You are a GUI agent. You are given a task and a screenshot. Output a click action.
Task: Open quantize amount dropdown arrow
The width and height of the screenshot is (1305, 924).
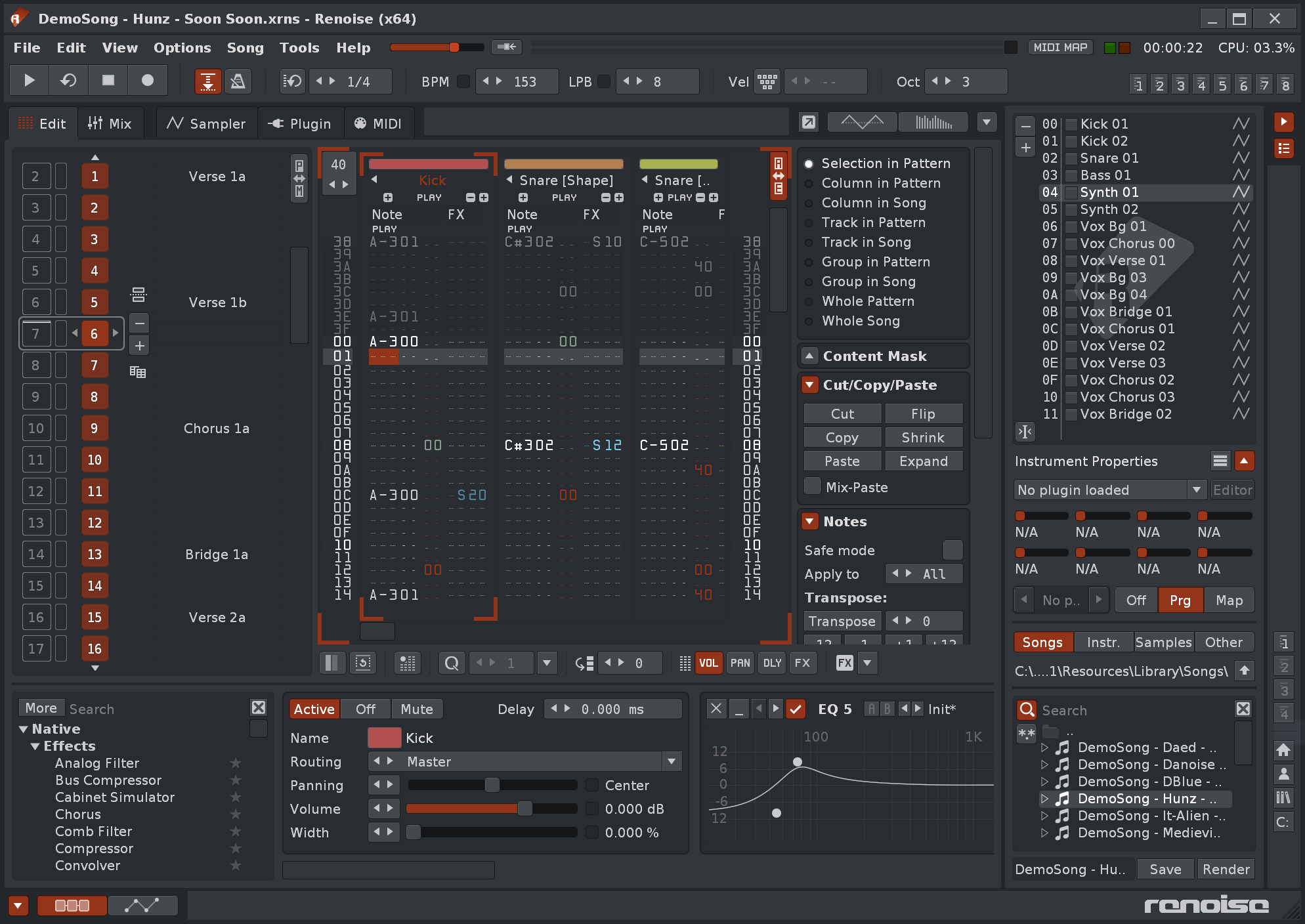546,663
